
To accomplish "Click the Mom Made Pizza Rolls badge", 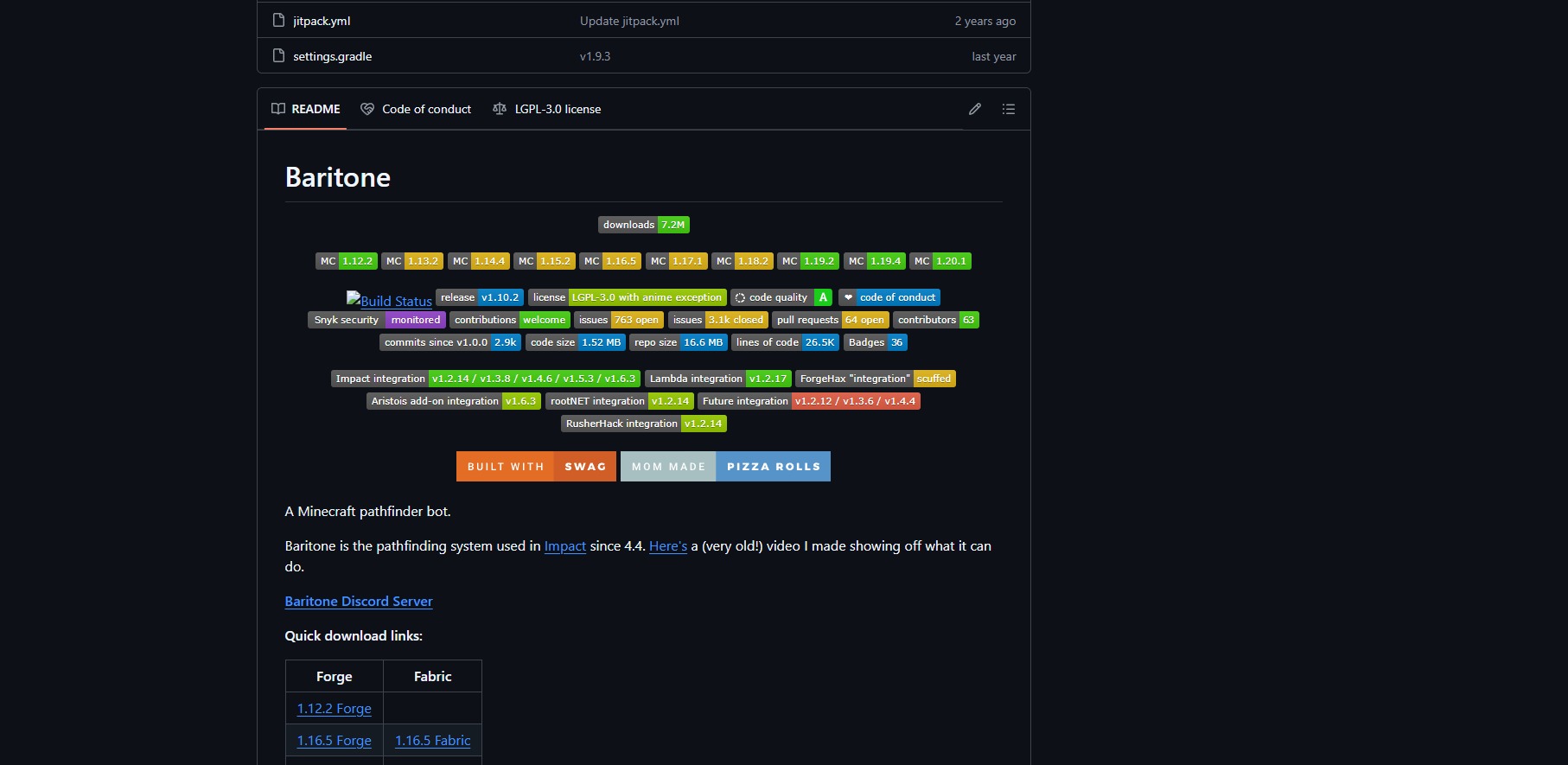I will (725, 467).
